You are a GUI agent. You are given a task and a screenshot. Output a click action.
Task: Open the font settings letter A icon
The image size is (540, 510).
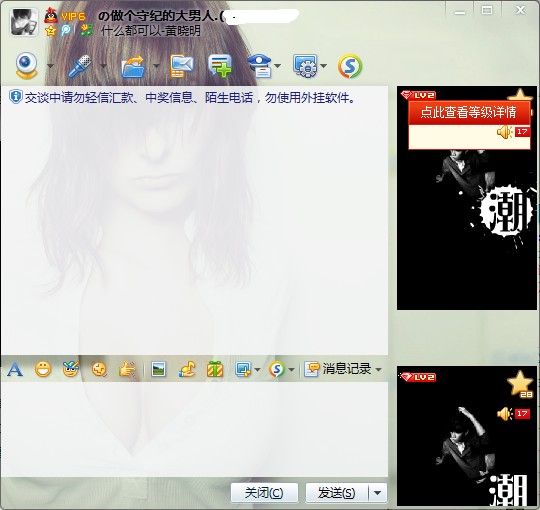(14, 370)
